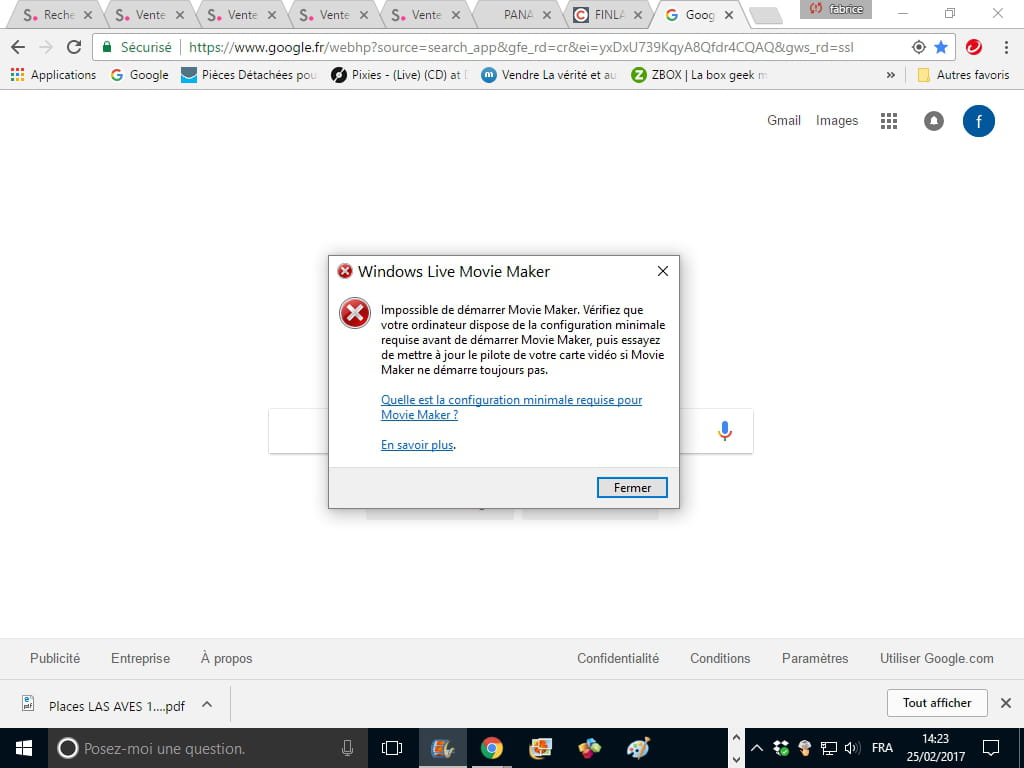Open the Confidentialité footer link

[x=618, y=658]
